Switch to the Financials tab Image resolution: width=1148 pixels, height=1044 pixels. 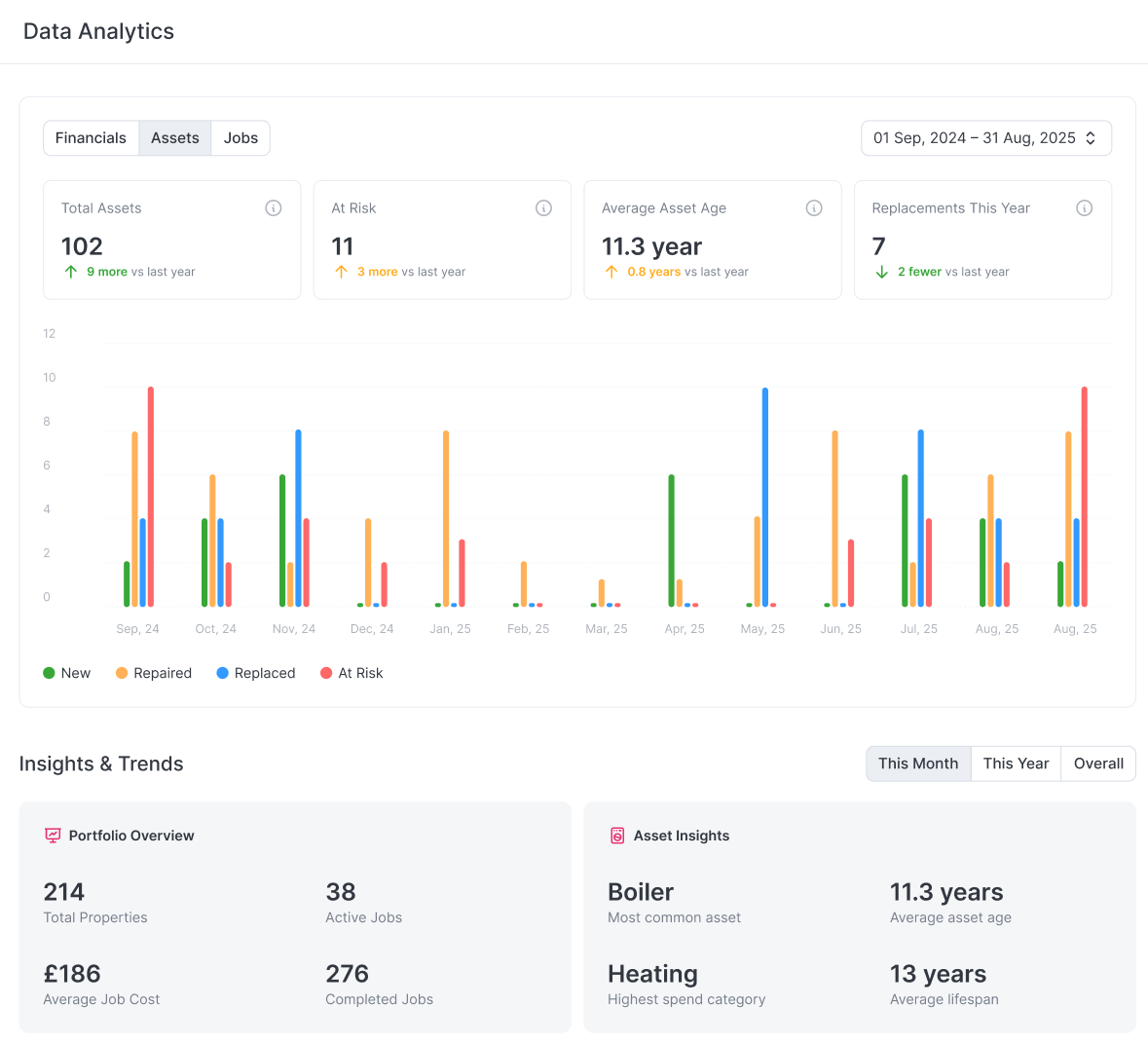(91, 137)
